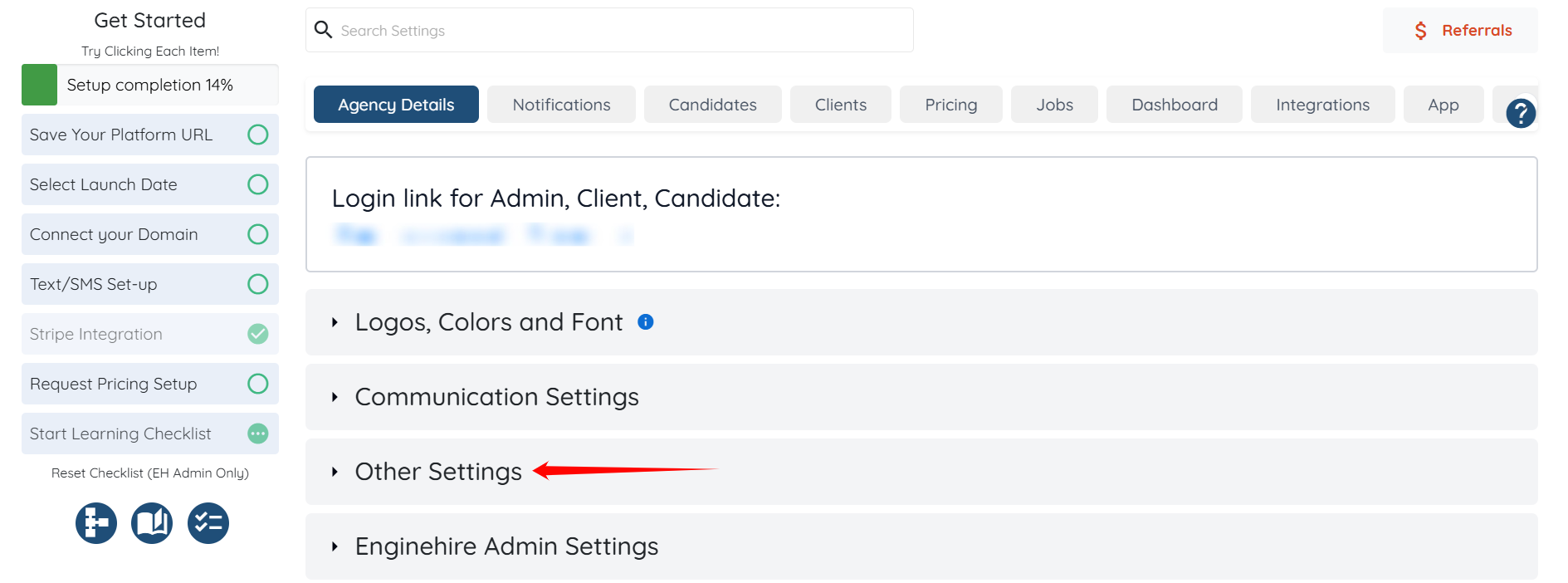Open the open-book guide icon

pyautogui.click(x=152, y=523)
